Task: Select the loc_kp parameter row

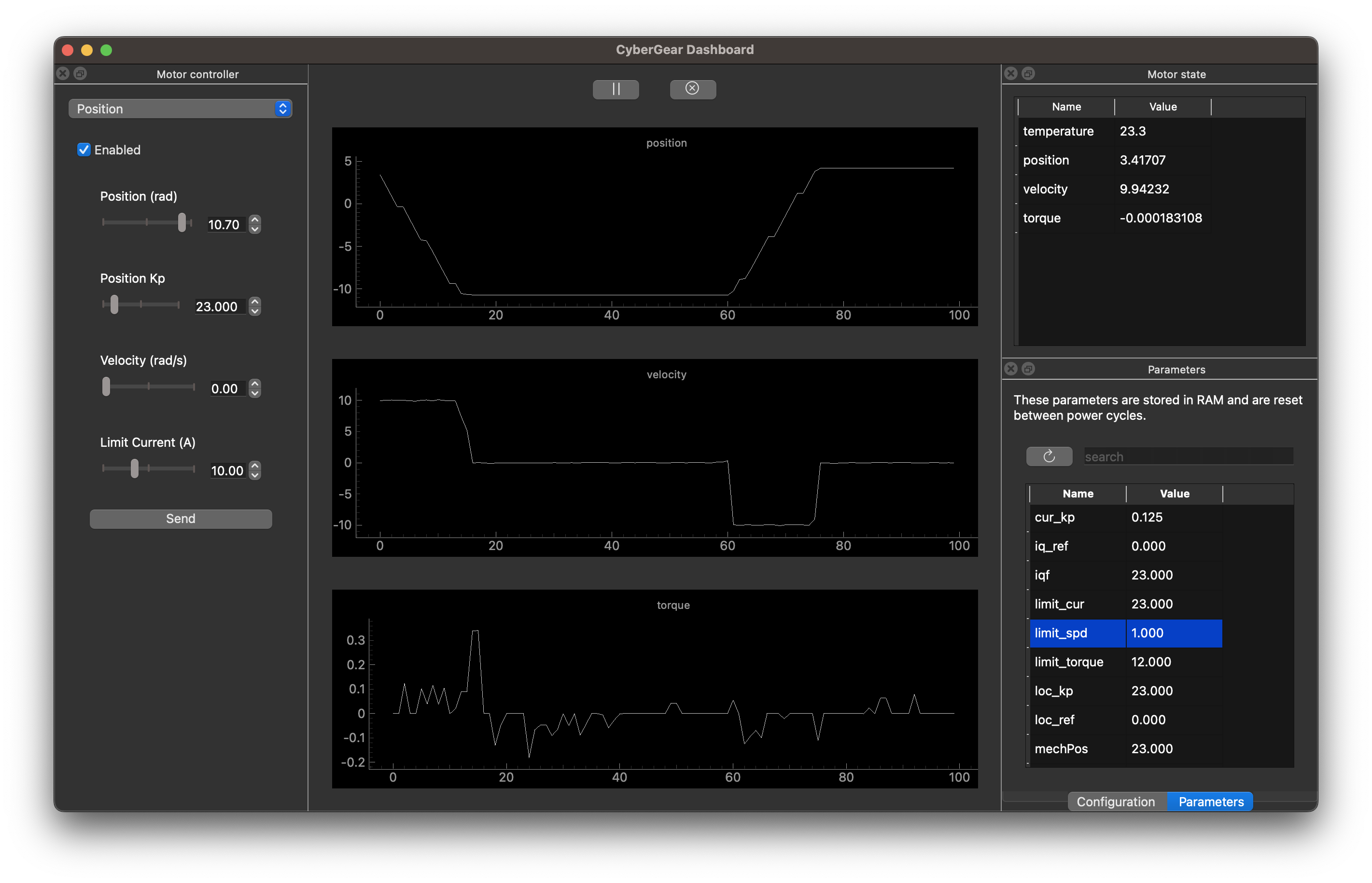Action: (1125, 690)
